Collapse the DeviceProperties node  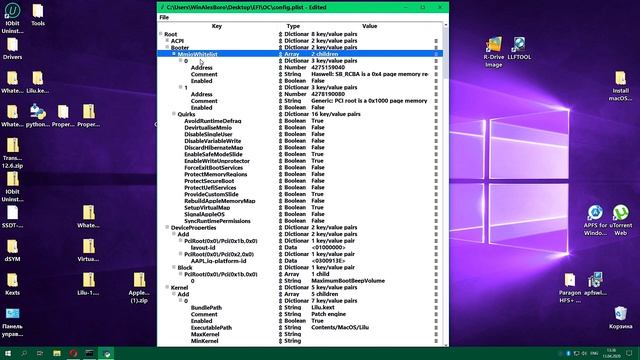click(x=167, y=227)
